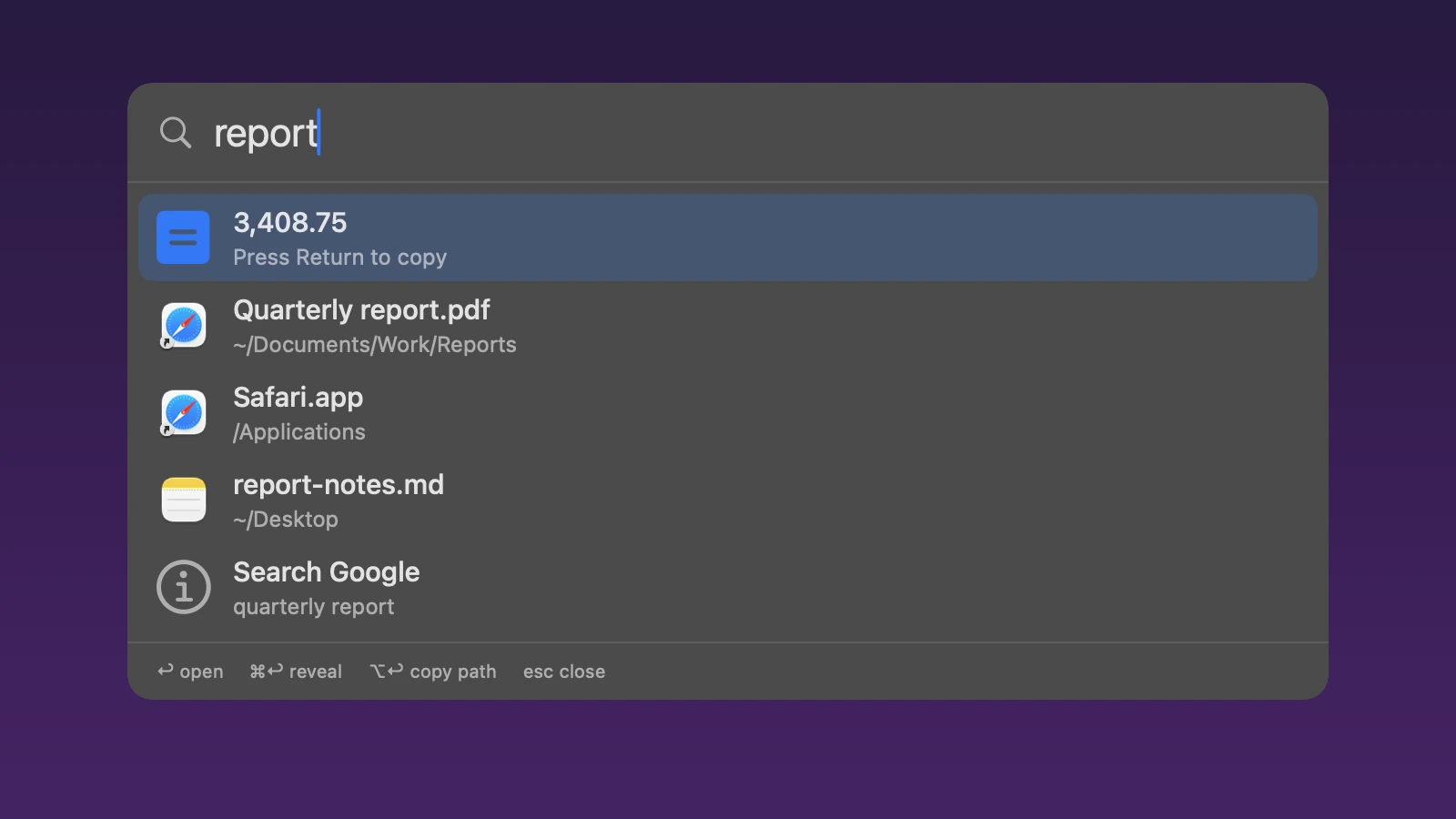Screen dimensions: 1456x819
Task: Click "Press Return to copy" subtitle
Action: [339, 258]
